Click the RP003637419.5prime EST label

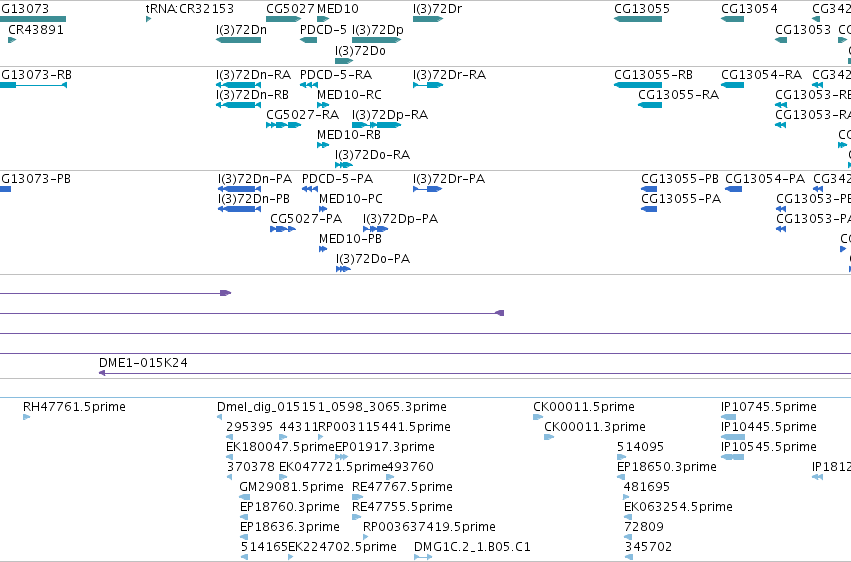click(429, 527)
